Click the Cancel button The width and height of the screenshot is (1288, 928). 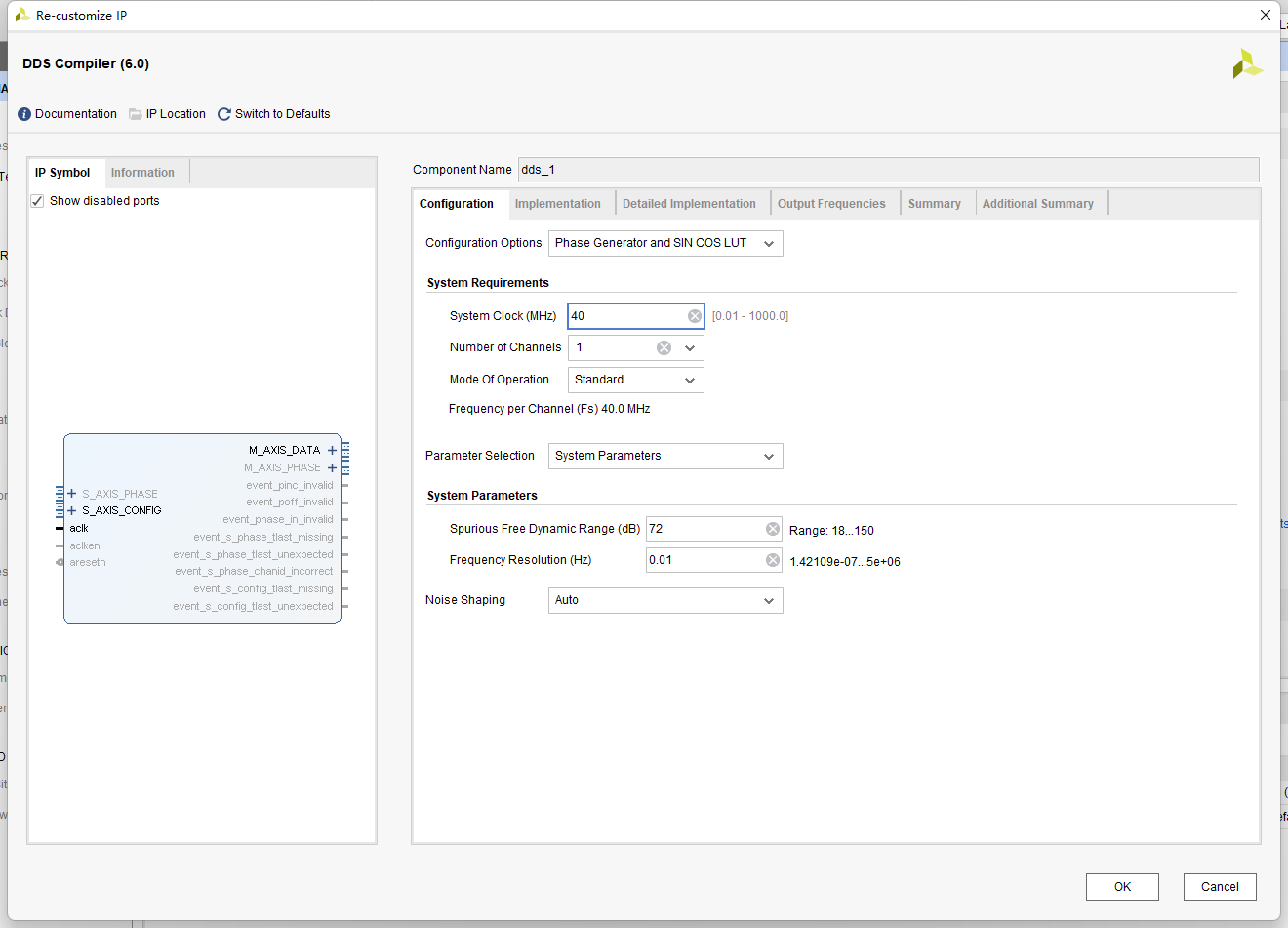(1220, 887)
